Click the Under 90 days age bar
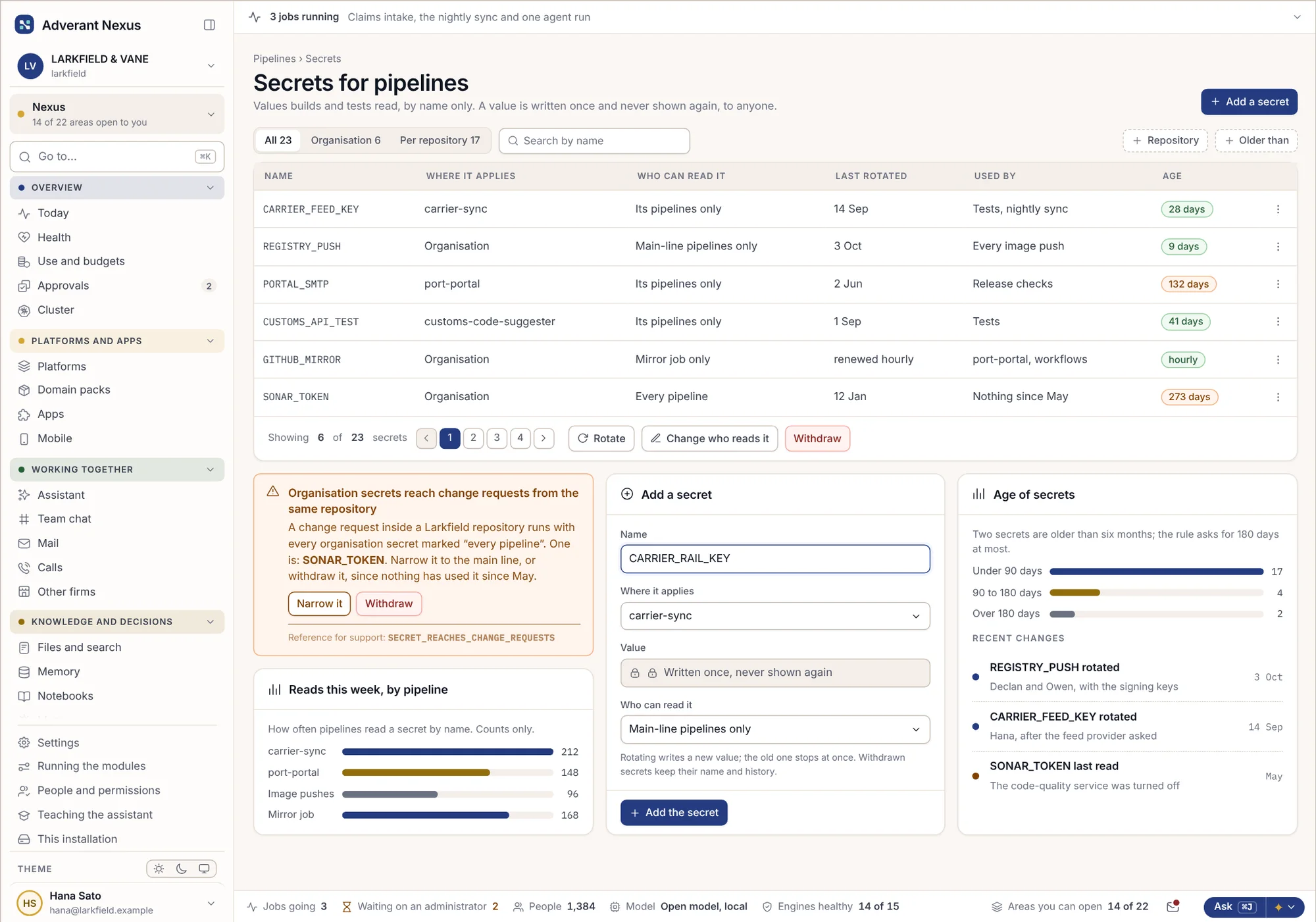This screenshot has height=922, width=1316. tap(1156, 571)
